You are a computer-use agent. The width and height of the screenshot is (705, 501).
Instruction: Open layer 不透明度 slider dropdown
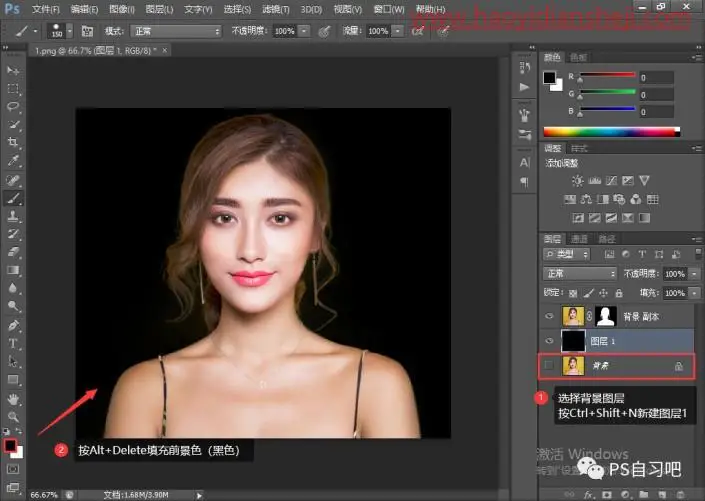pyautogui.click(x=695, y=273)
